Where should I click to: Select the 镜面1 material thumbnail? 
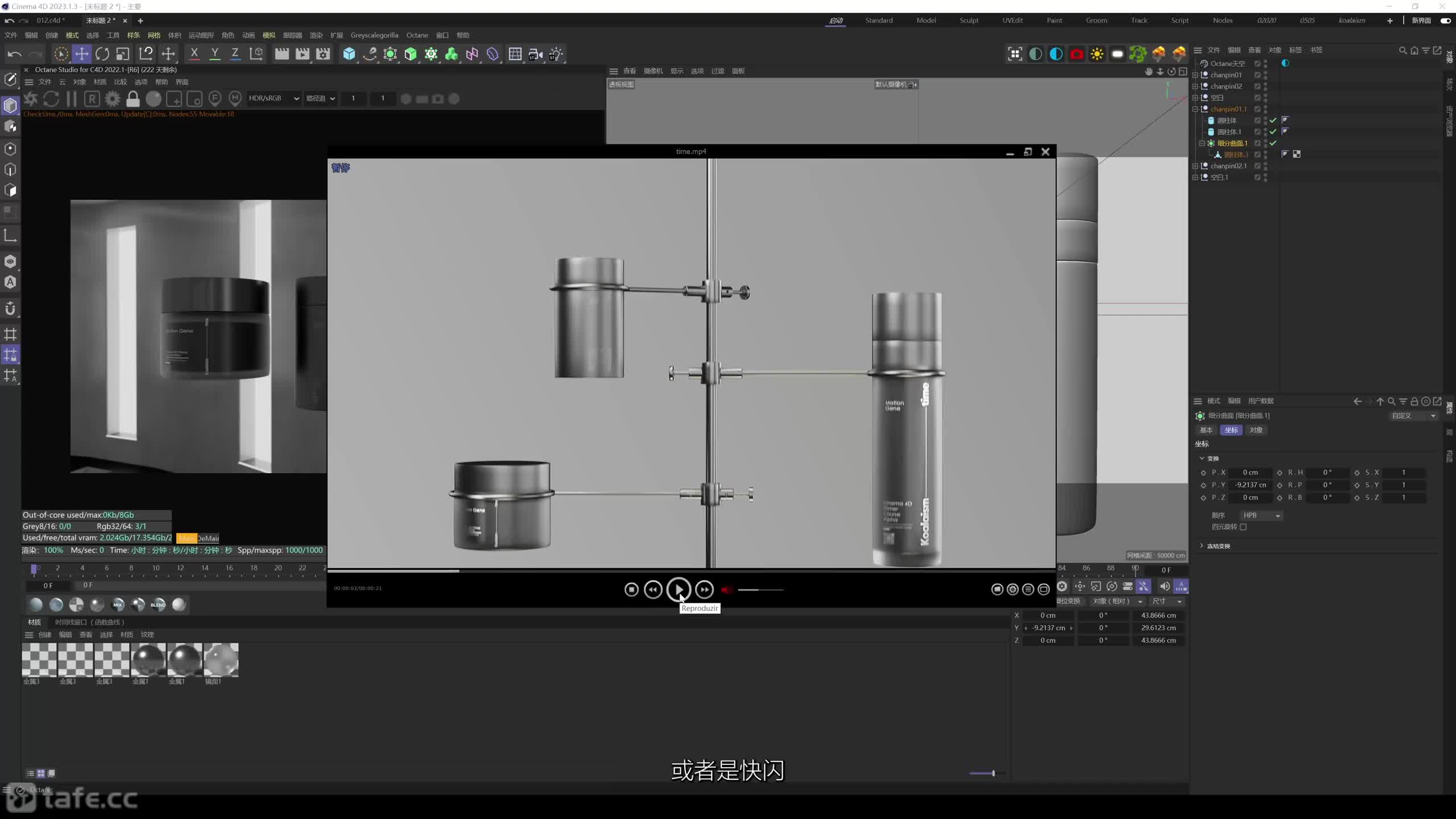click(x=221, y=660)
